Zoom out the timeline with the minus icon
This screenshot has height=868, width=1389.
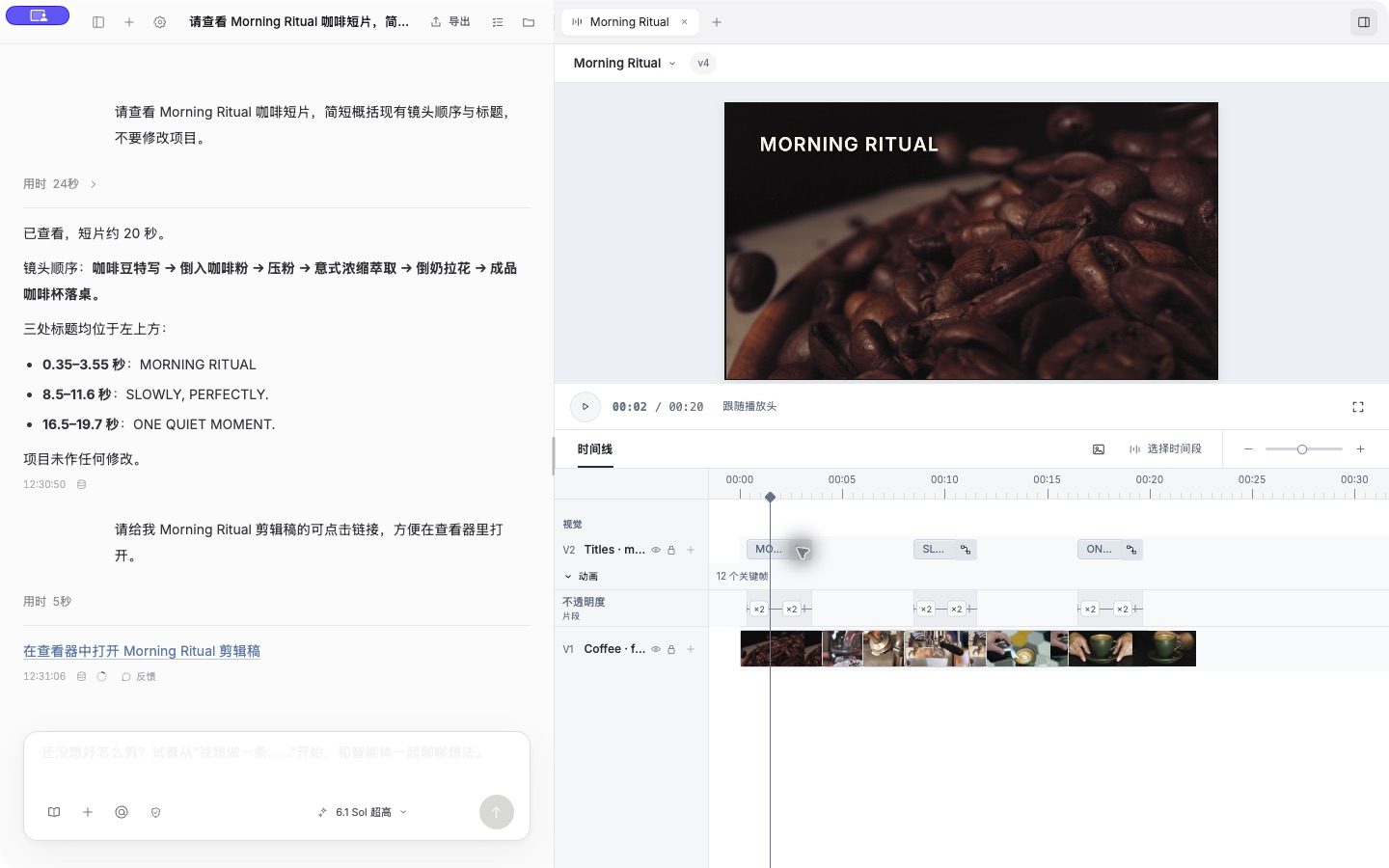click(1248, 449)
